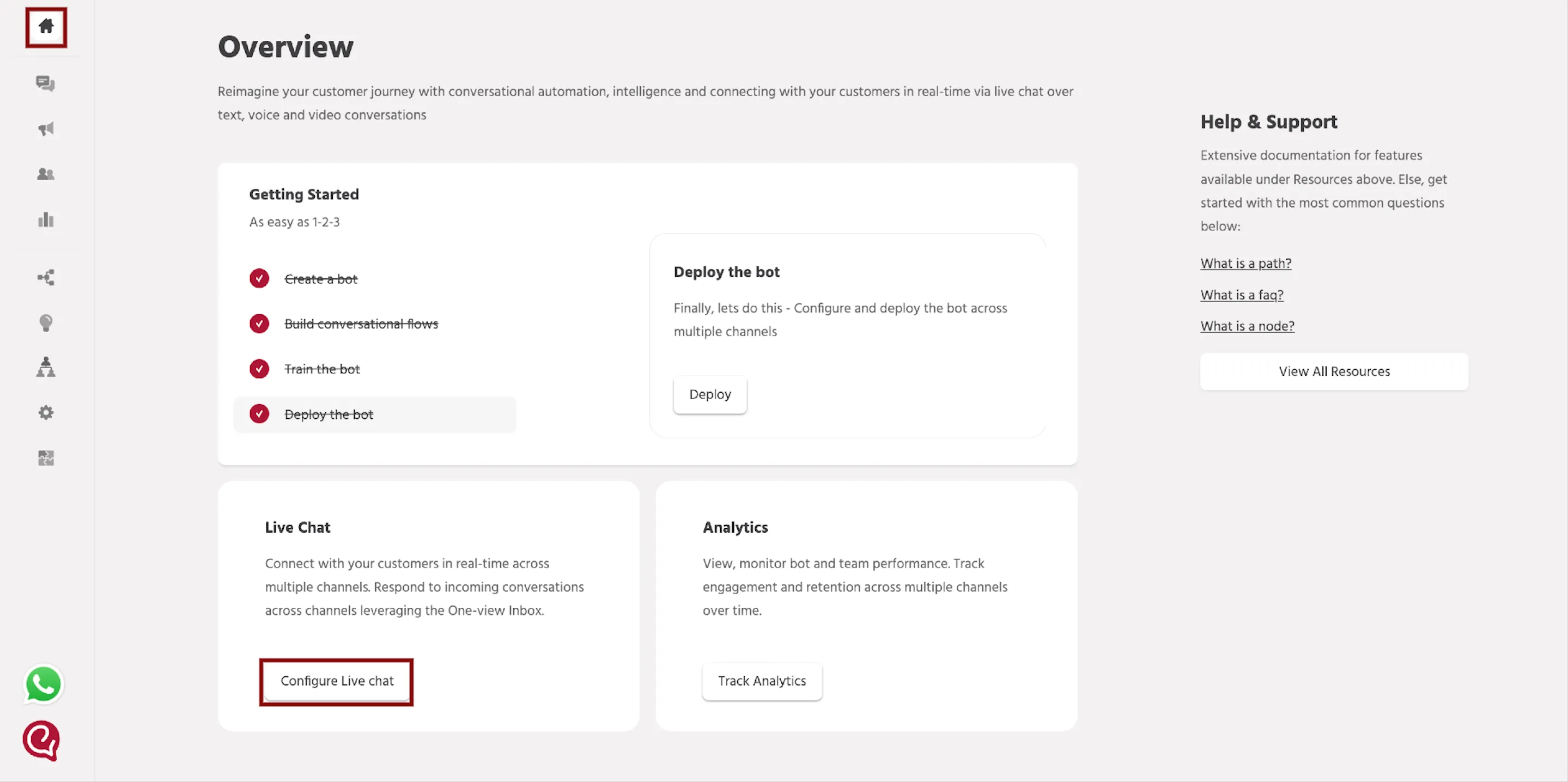This screenshot has width=1568, height=782.
Task: Open the settings gear icon
Action: pos(46,413)
